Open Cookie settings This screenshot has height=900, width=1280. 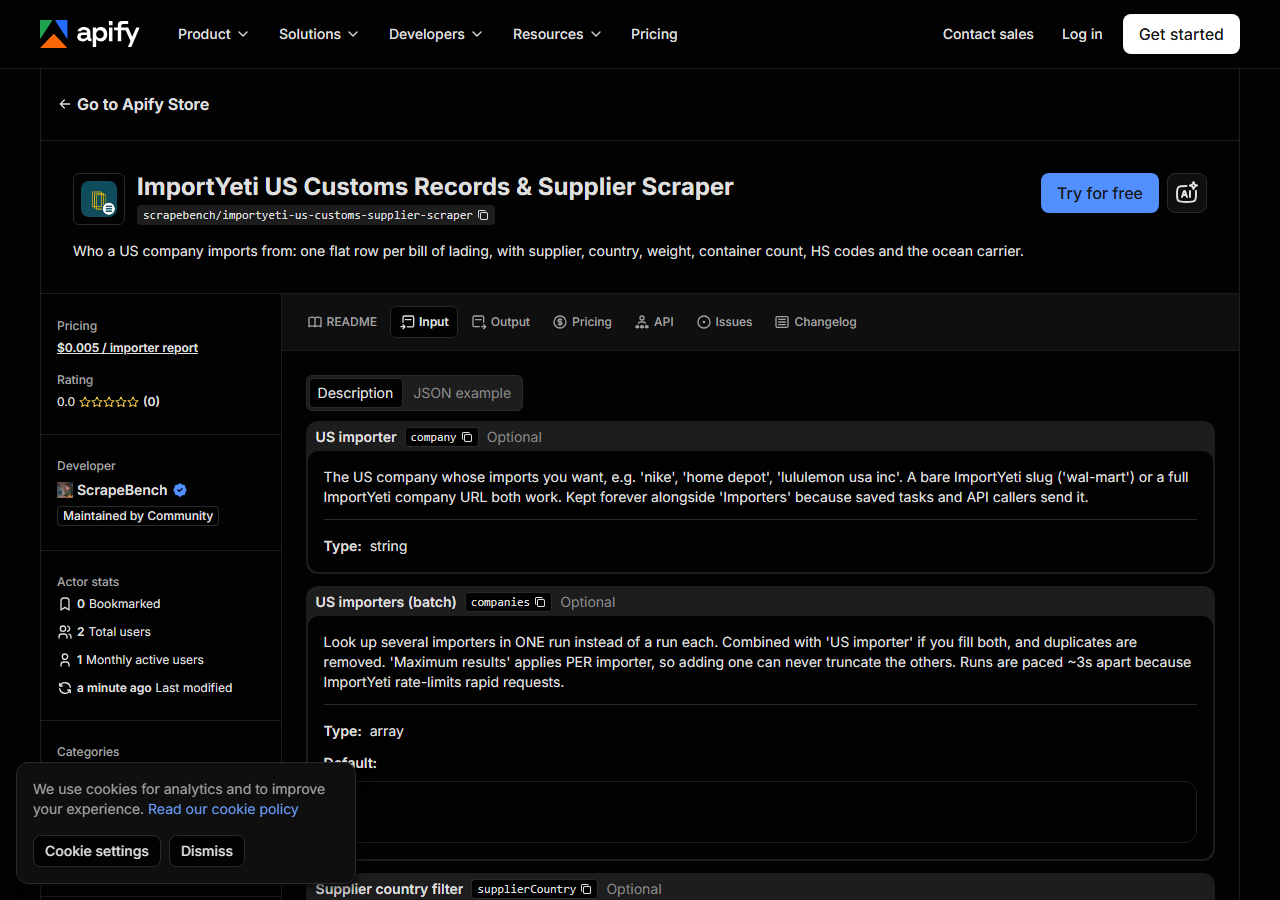click(97, 851)
